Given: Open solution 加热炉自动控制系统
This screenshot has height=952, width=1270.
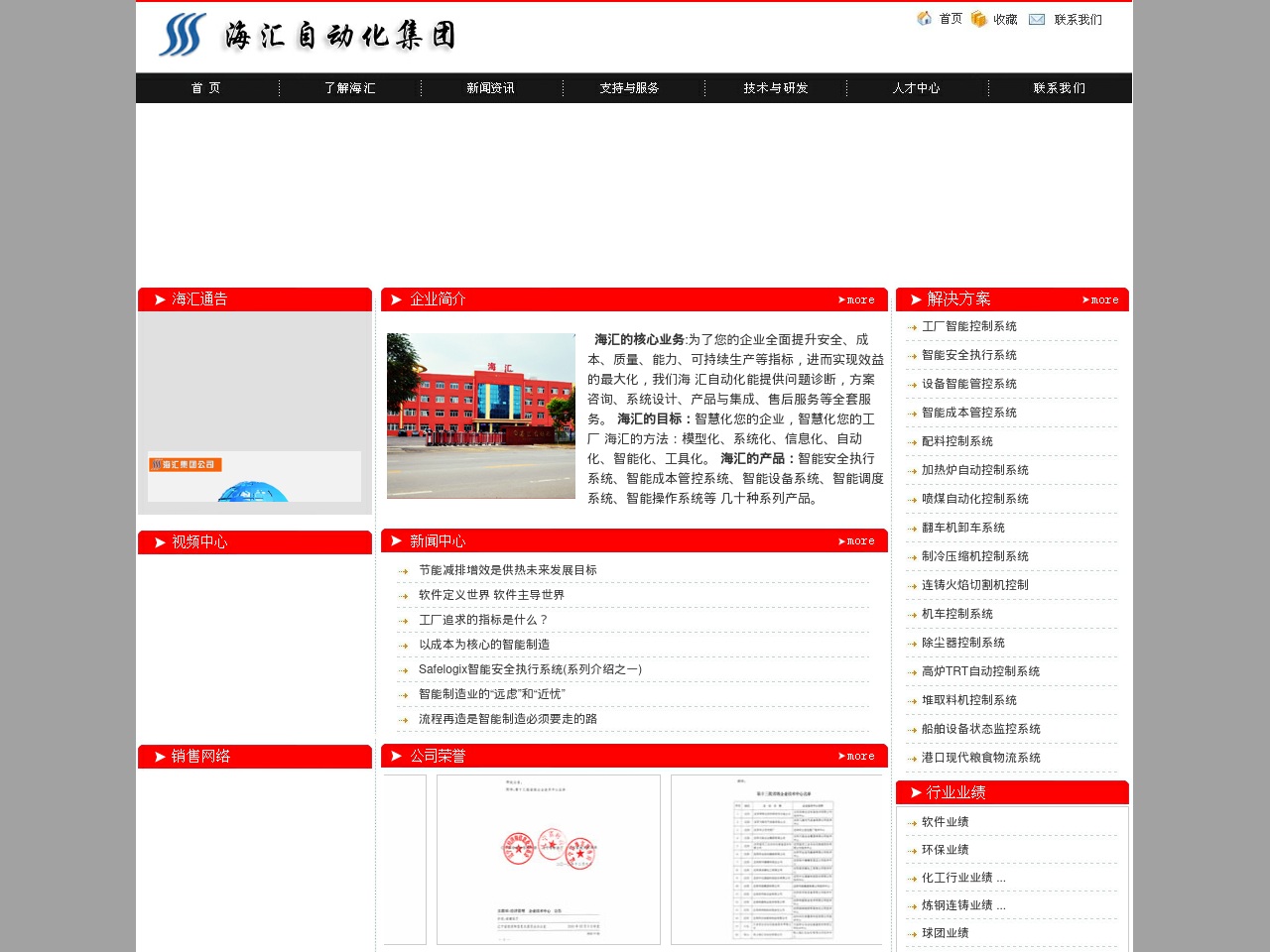Looking at the screenshot, I should pos(975,470).
